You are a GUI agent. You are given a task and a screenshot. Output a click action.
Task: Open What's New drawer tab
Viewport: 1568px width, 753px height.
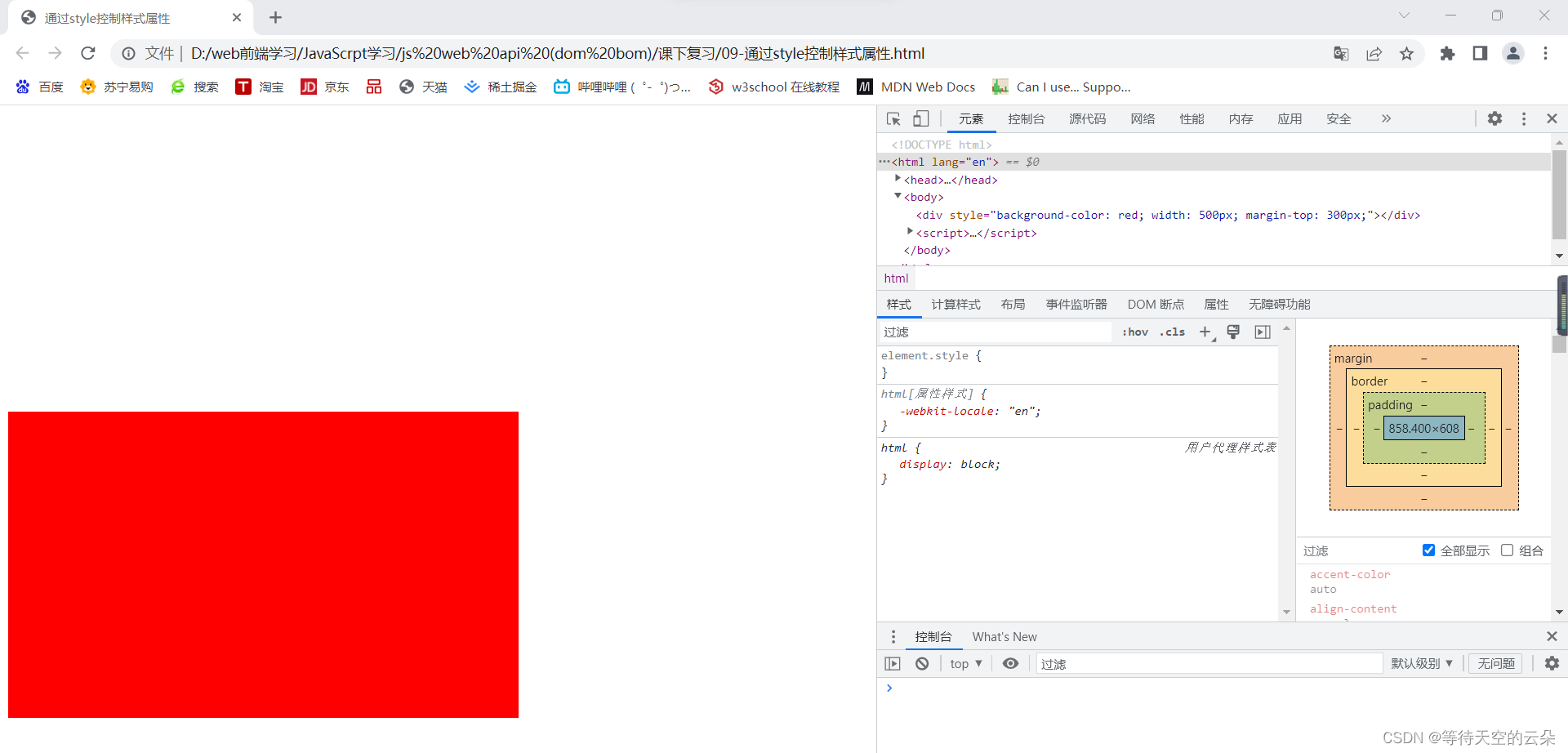1004,637
